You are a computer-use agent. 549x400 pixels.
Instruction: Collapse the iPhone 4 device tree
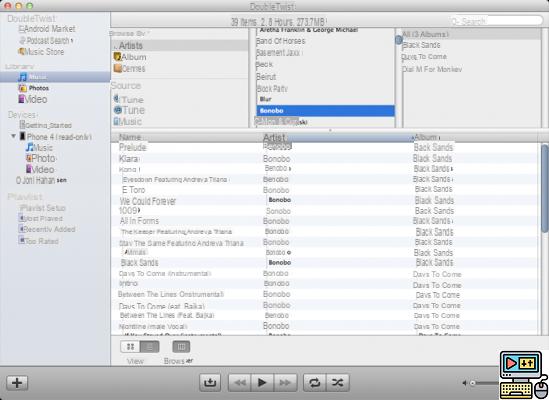(x=13, y=136)
